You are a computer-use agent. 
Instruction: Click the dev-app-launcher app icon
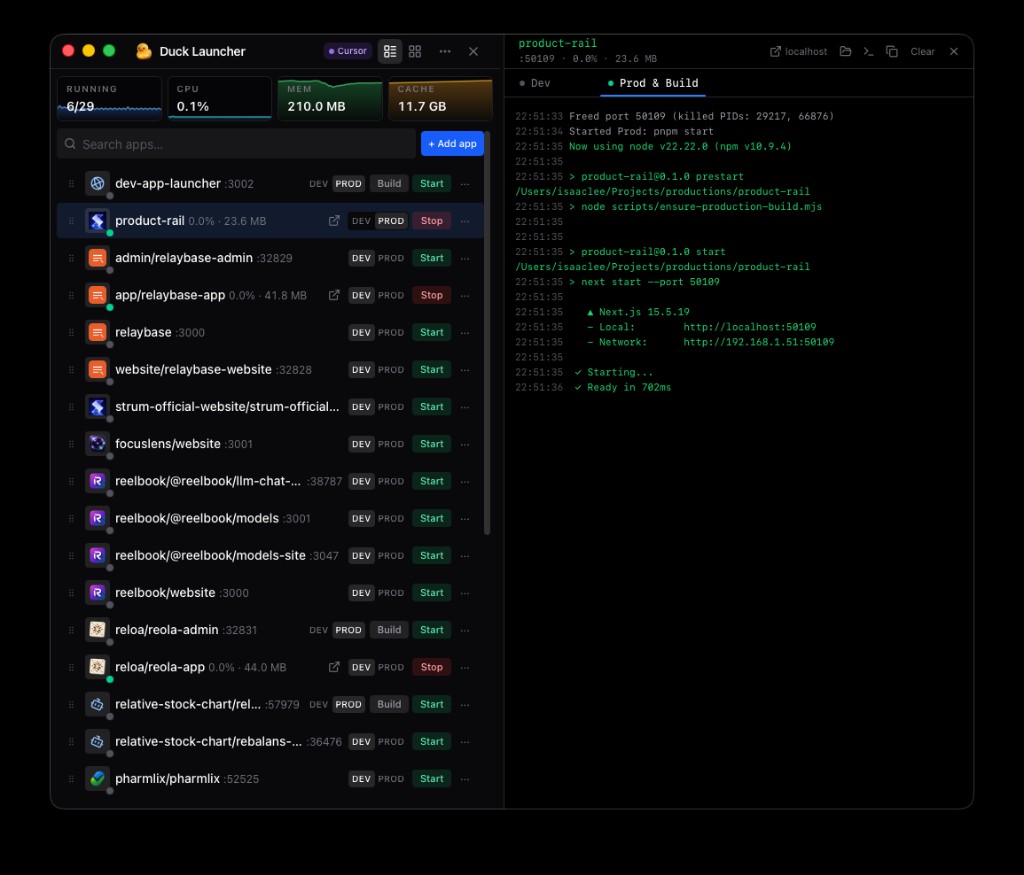97,183
